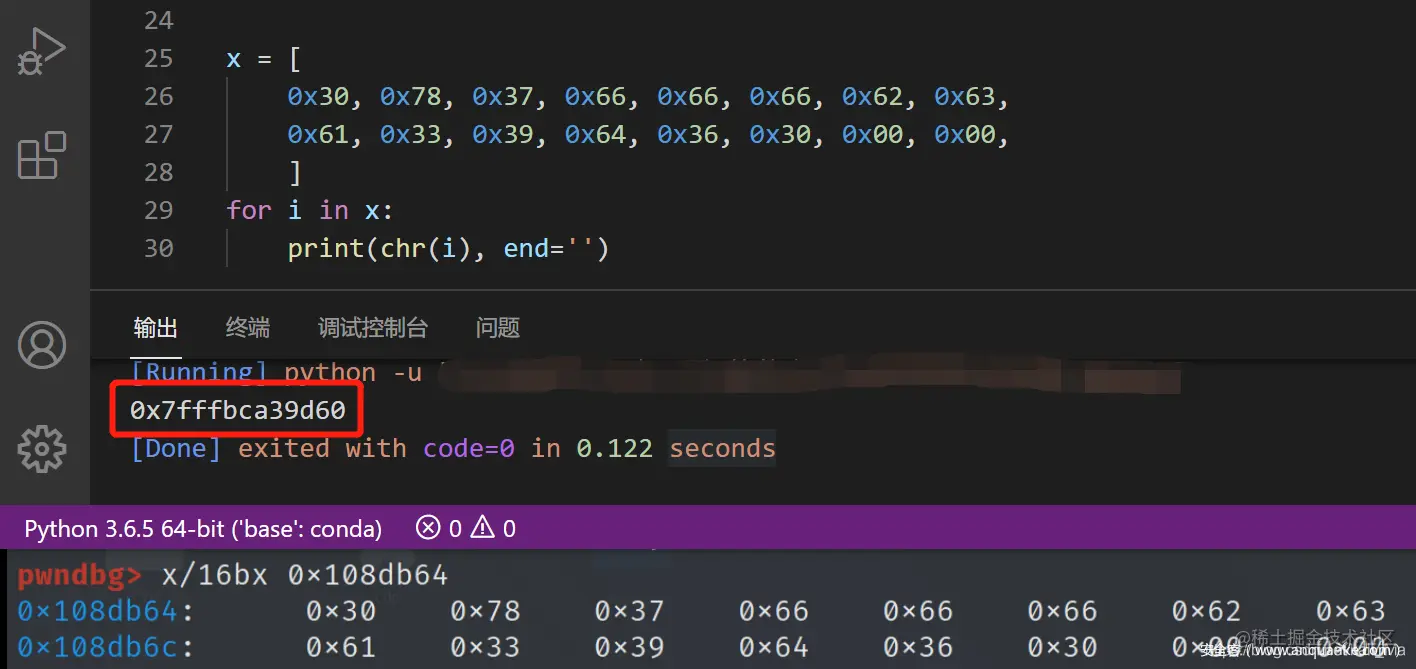Click line number 26 in the gutter
The height and width of the screenshot is (669, 1416).
158,97
